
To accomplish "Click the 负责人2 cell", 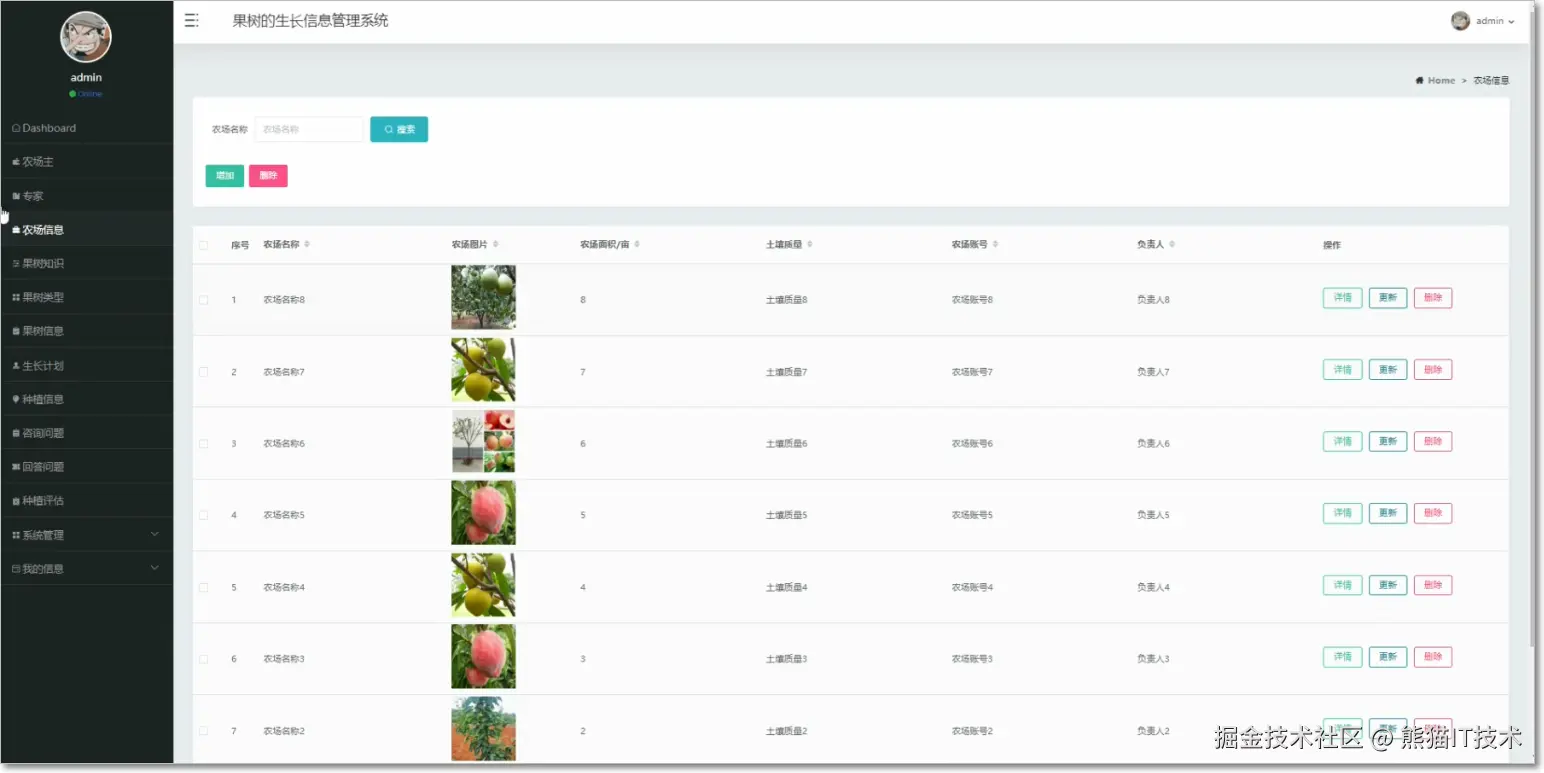I will 1153,731.
